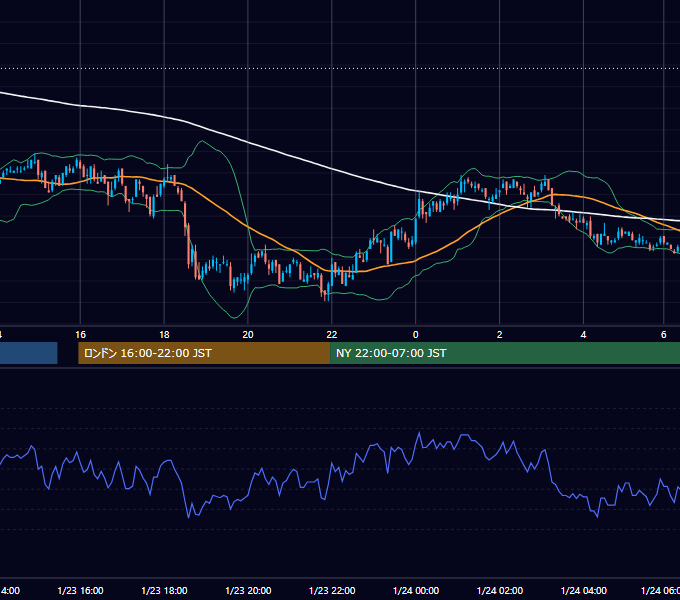Click the London 16:00-22:00 JST session bar

(x=204, y=353)
